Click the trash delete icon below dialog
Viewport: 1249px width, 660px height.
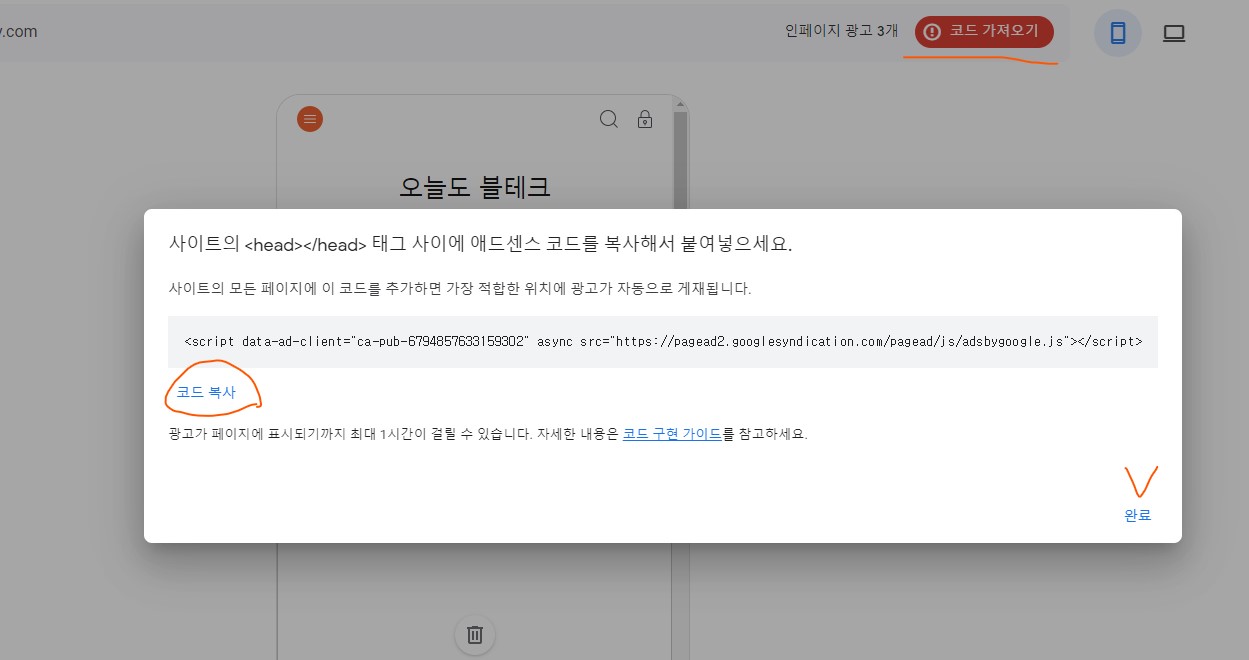coord(475,634)
